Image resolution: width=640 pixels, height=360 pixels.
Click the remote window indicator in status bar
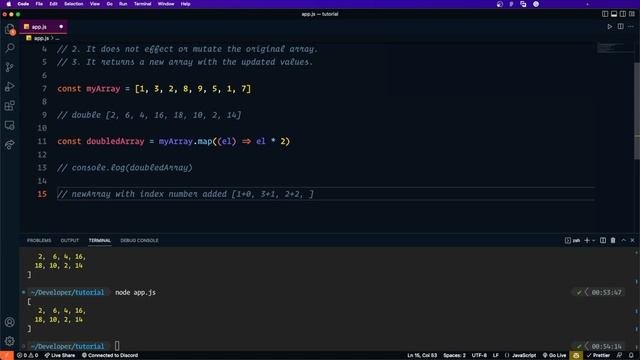pos(7,356)
